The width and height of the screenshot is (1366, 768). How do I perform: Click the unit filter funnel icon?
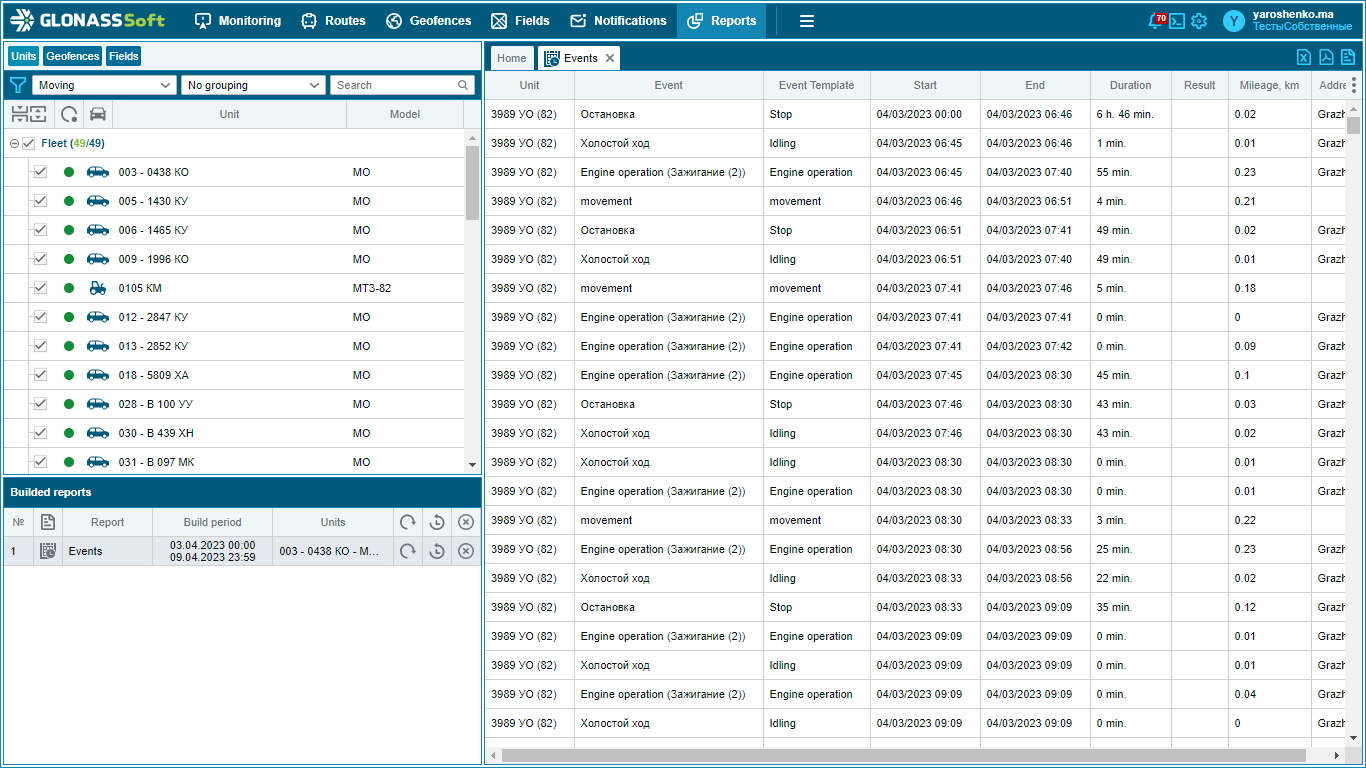[x=17, y=85]
